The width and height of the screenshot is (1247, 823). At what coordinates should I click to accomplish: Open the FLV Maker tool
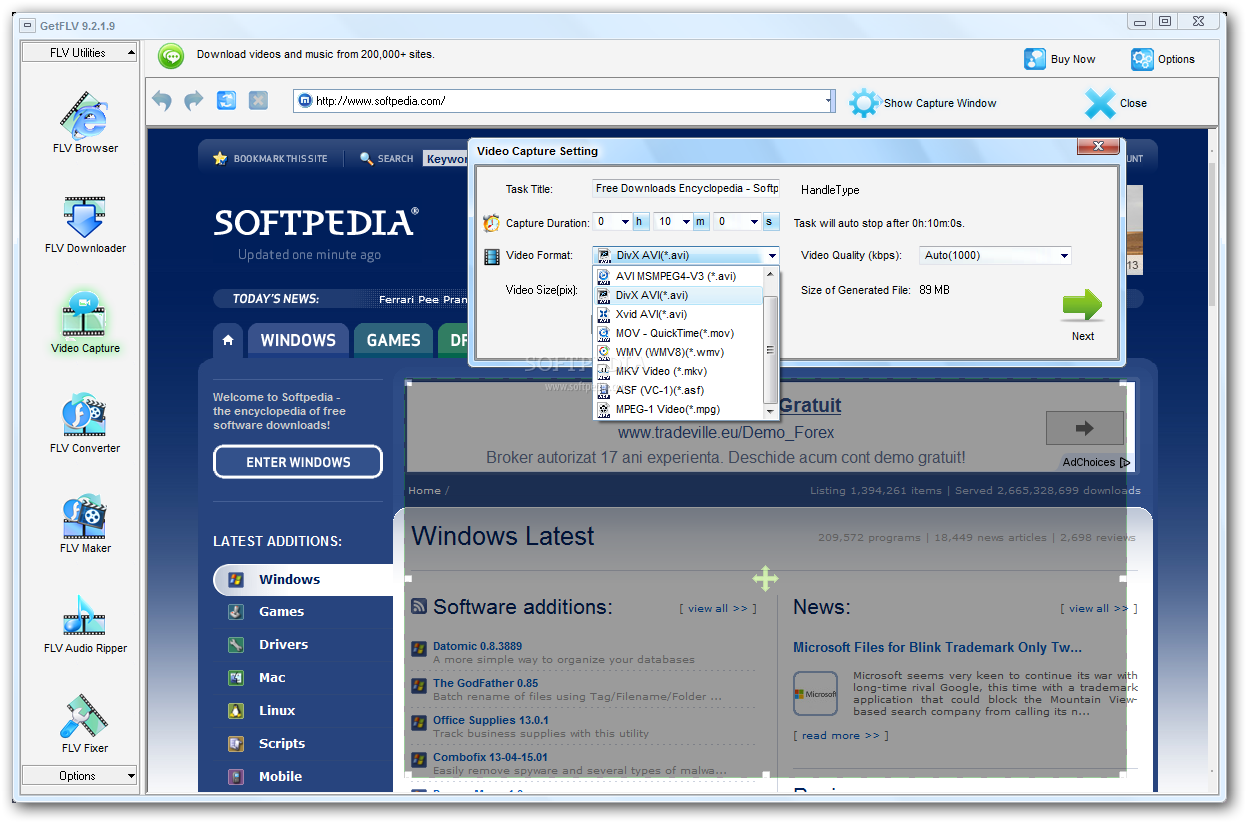pyautogui.click(x=84, y=522)
